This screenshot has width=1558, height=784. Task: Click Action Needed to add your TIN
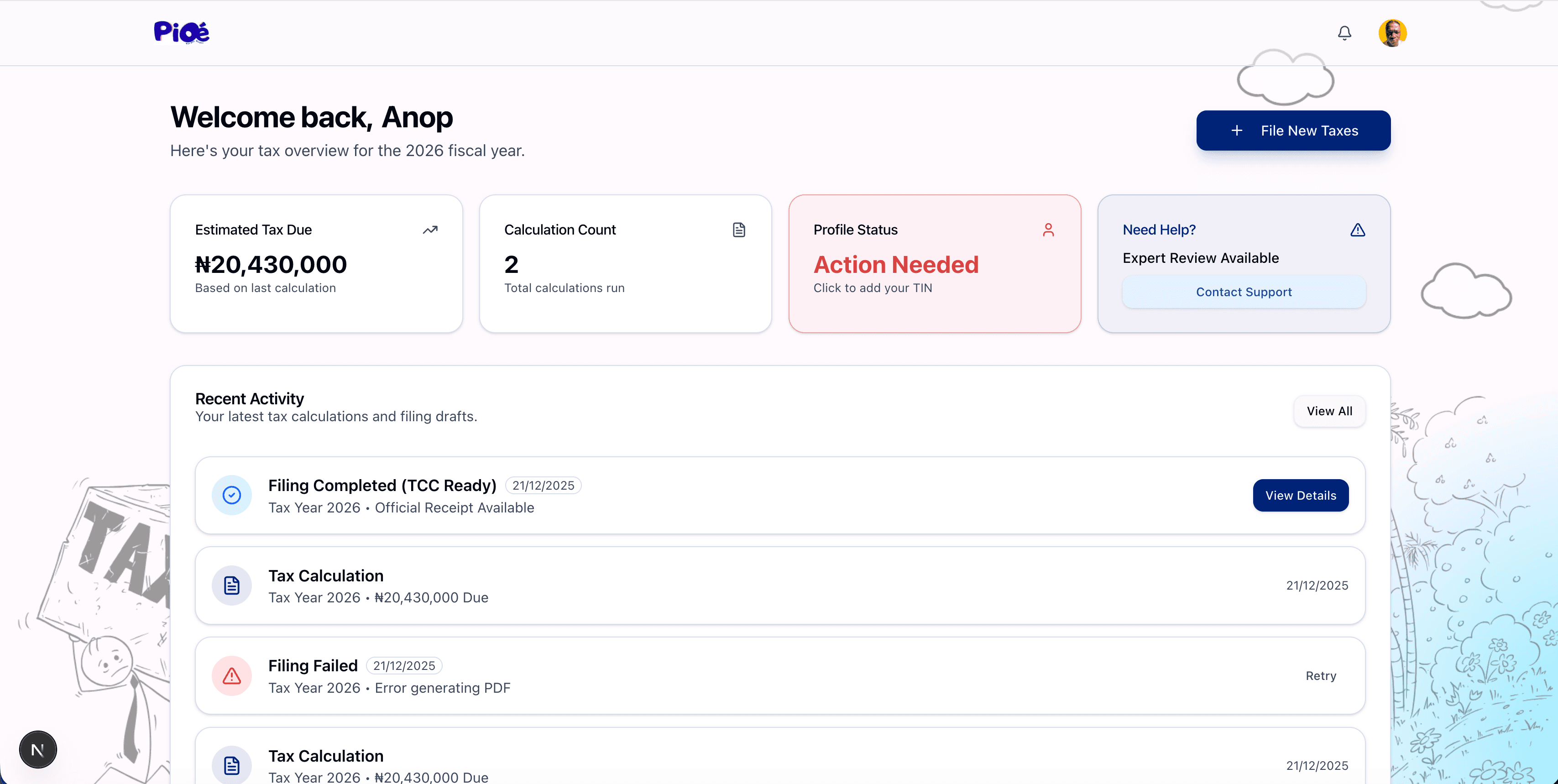pyautogui.click(x=896, y=264)
